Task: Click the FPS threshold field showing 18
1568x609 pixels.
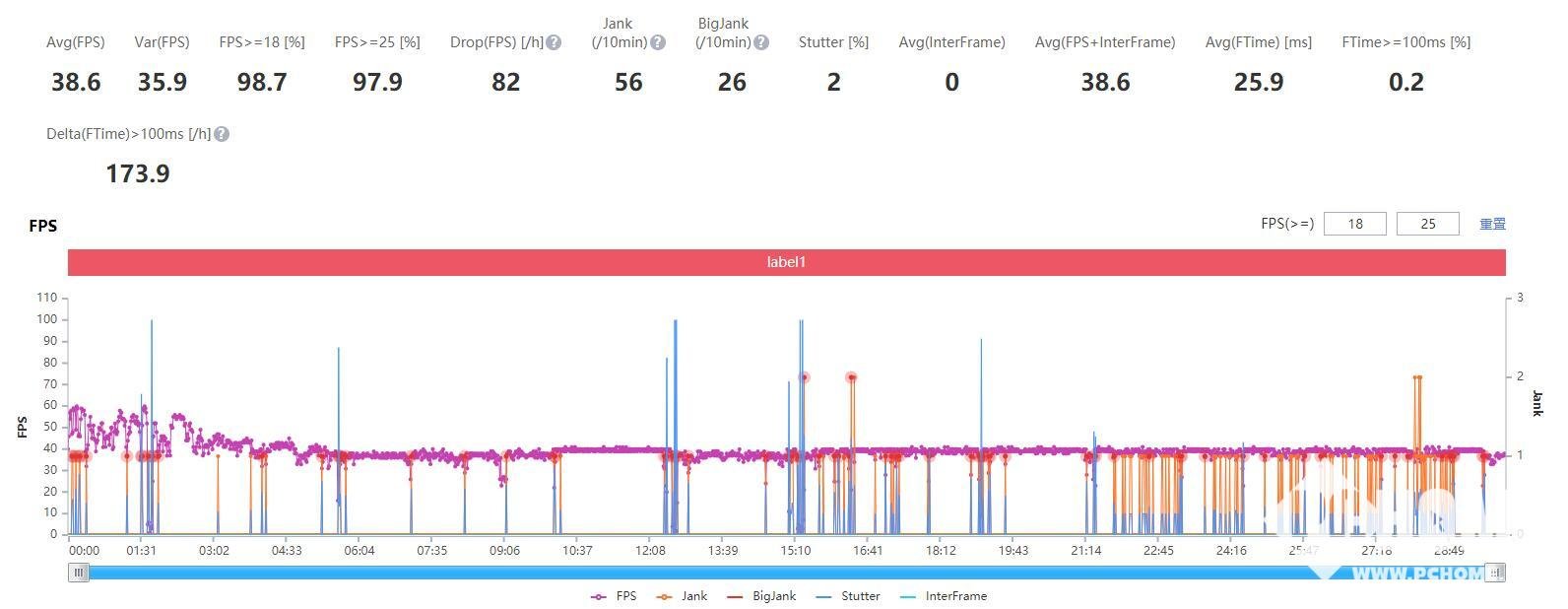Action: click(x=1355, y=224)
